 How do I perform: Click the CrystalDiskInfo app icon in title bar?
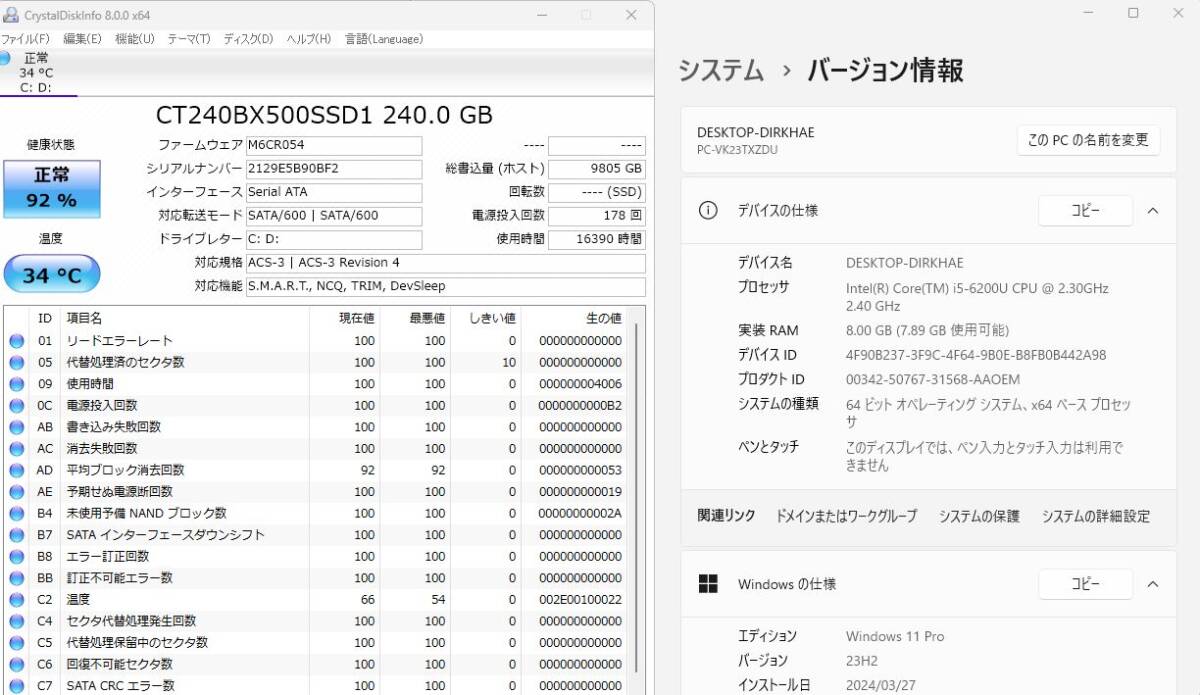[x=10, y=15]
